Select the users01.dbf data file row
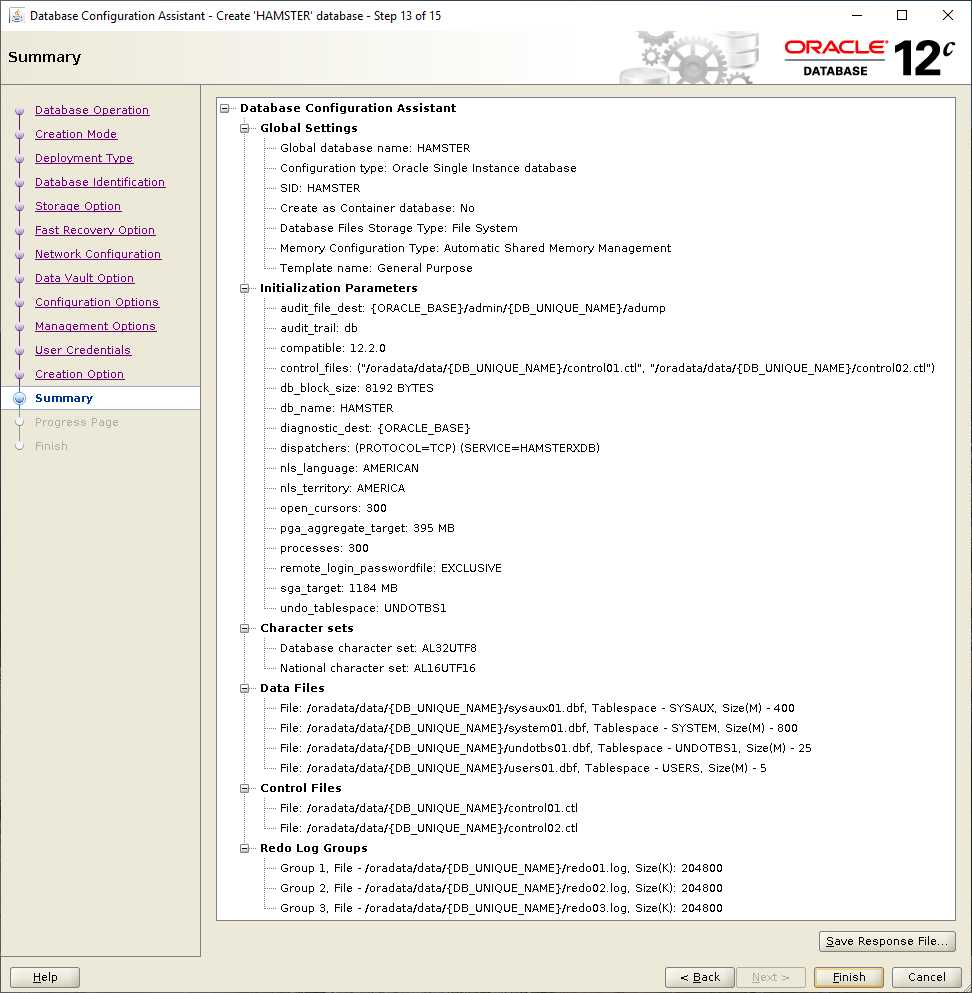 tap(523, 768)
